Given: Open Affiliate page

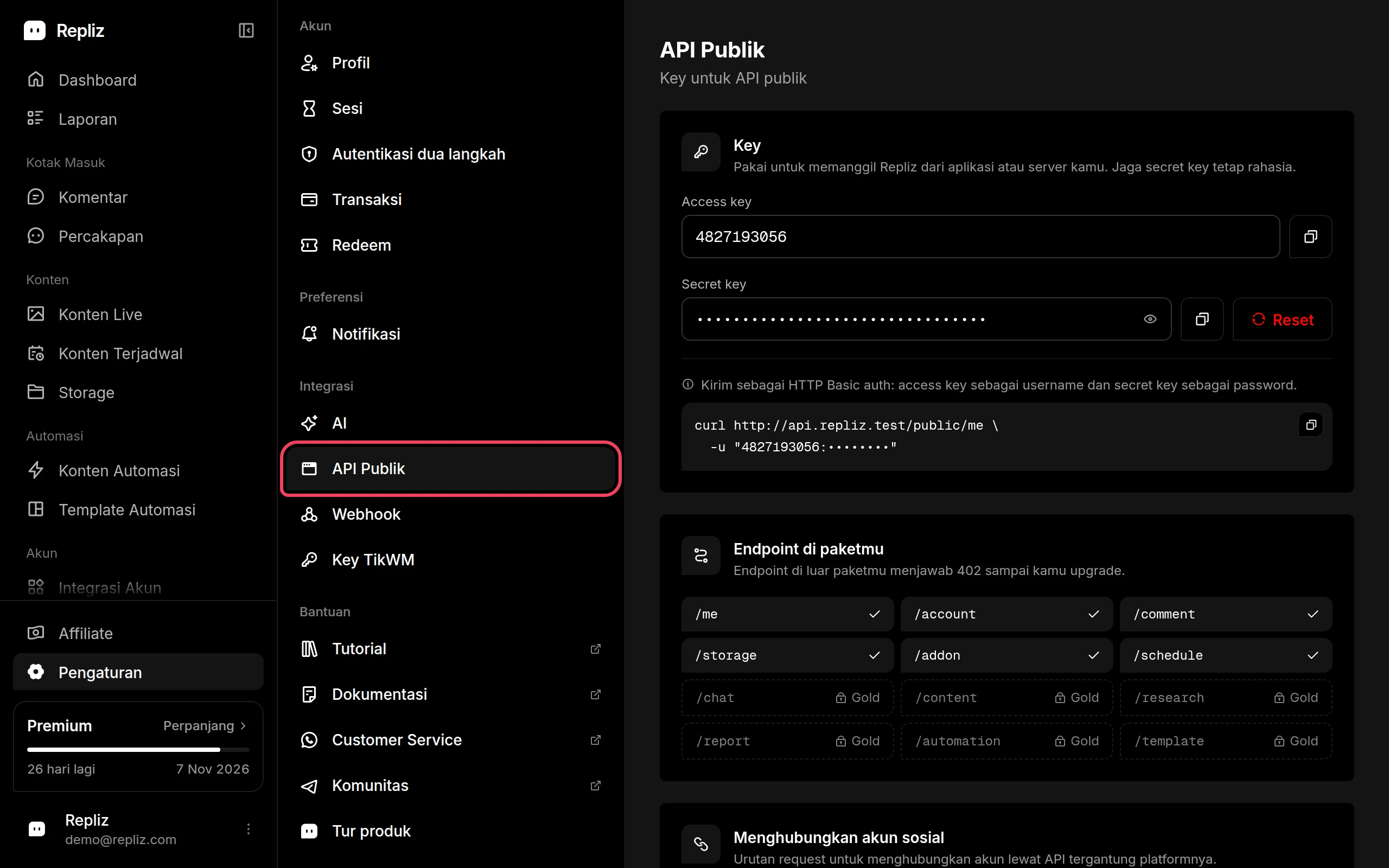Looking at the screenshot, I should pos(138,633).
